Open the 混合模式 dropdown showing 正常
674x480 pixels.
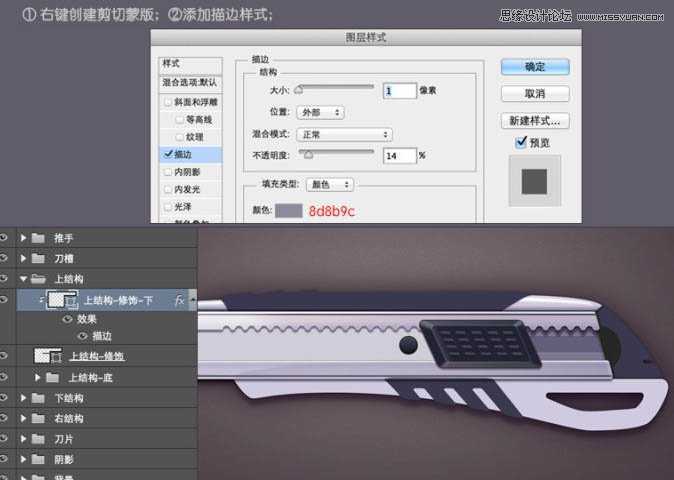(344, 135)
